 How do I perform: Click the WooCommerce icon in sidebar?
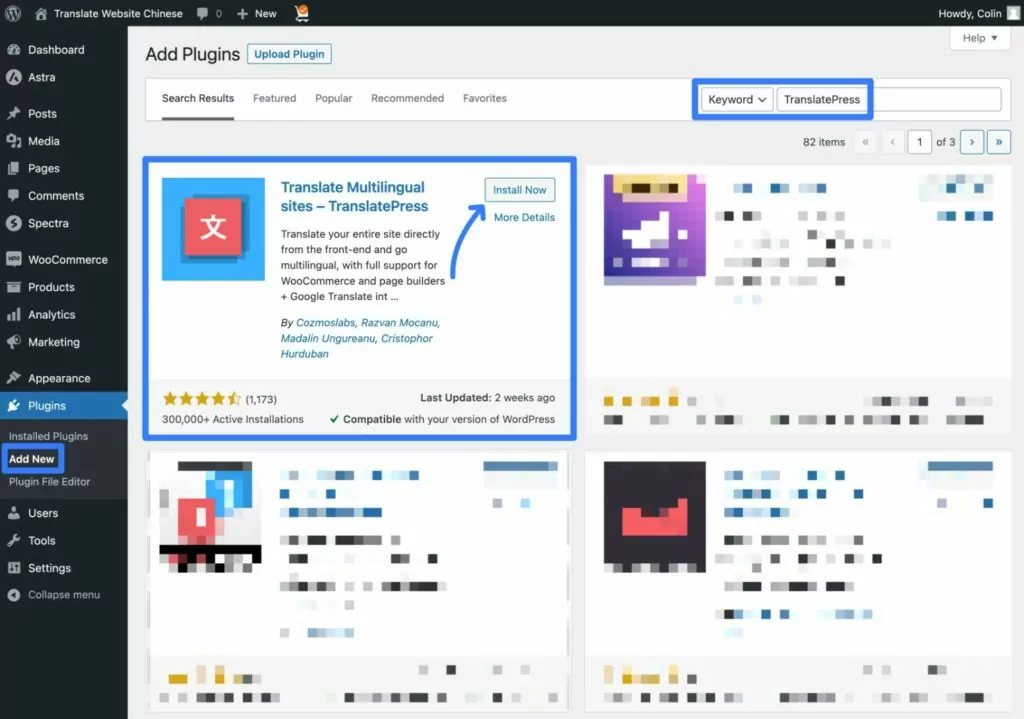[x=14, y=259]
